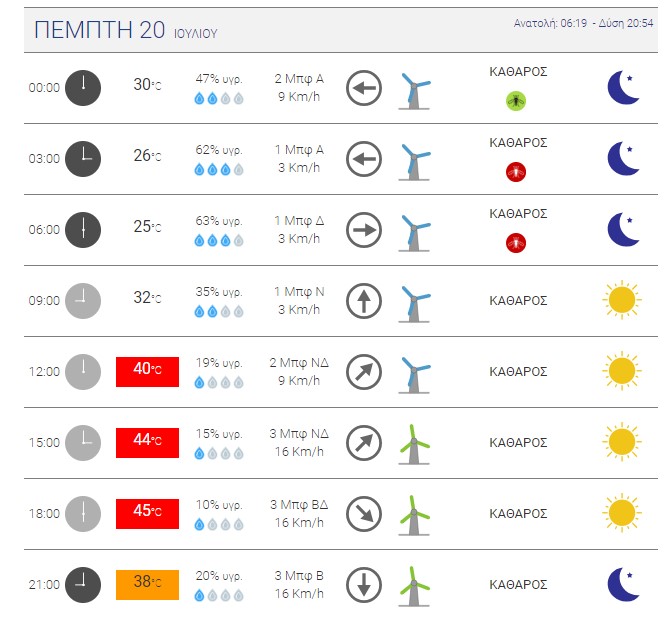Click the dark clock icon for 00:00

tap(83, 88)
